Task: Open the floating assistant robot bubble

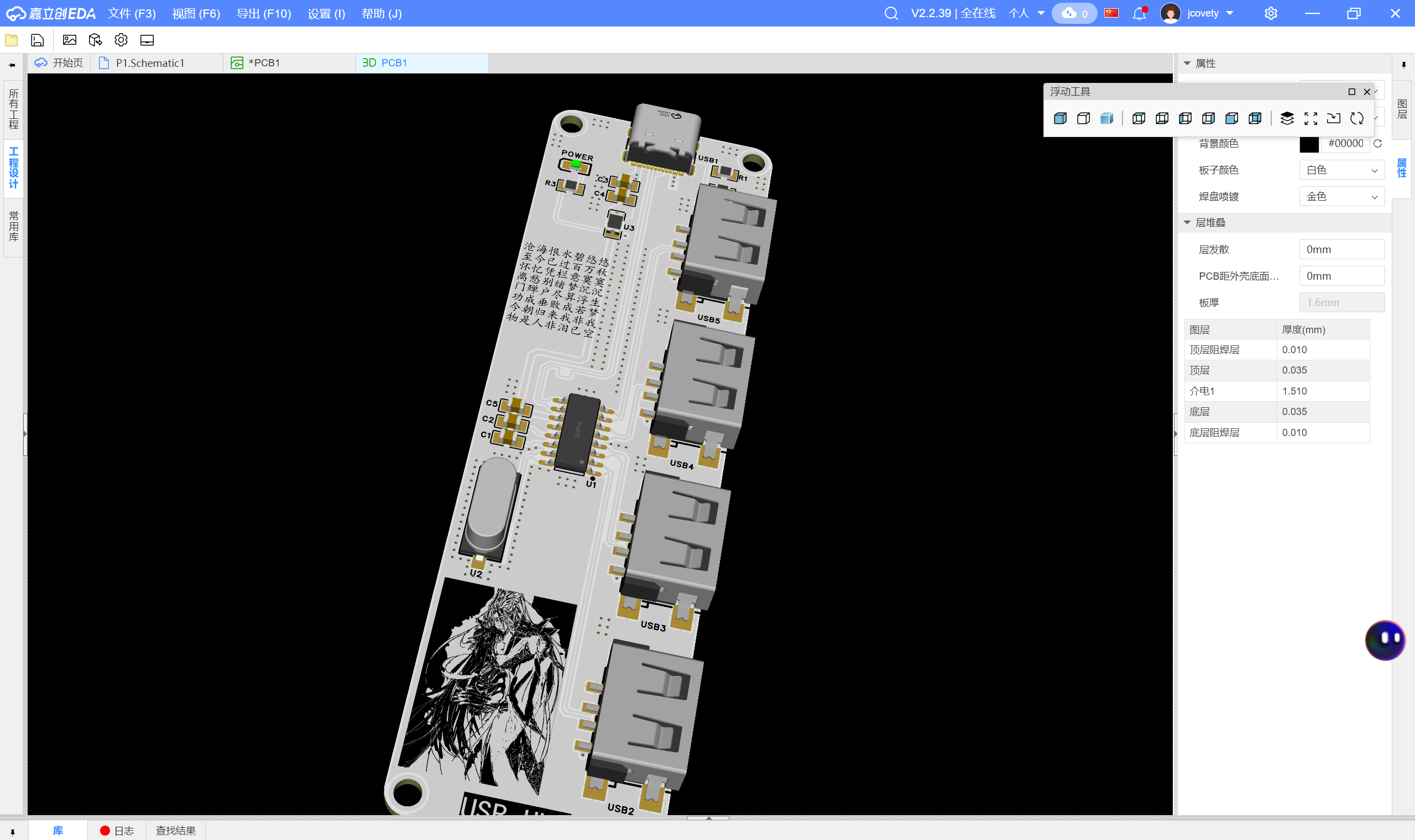Action: click(x=1385, y=640)
